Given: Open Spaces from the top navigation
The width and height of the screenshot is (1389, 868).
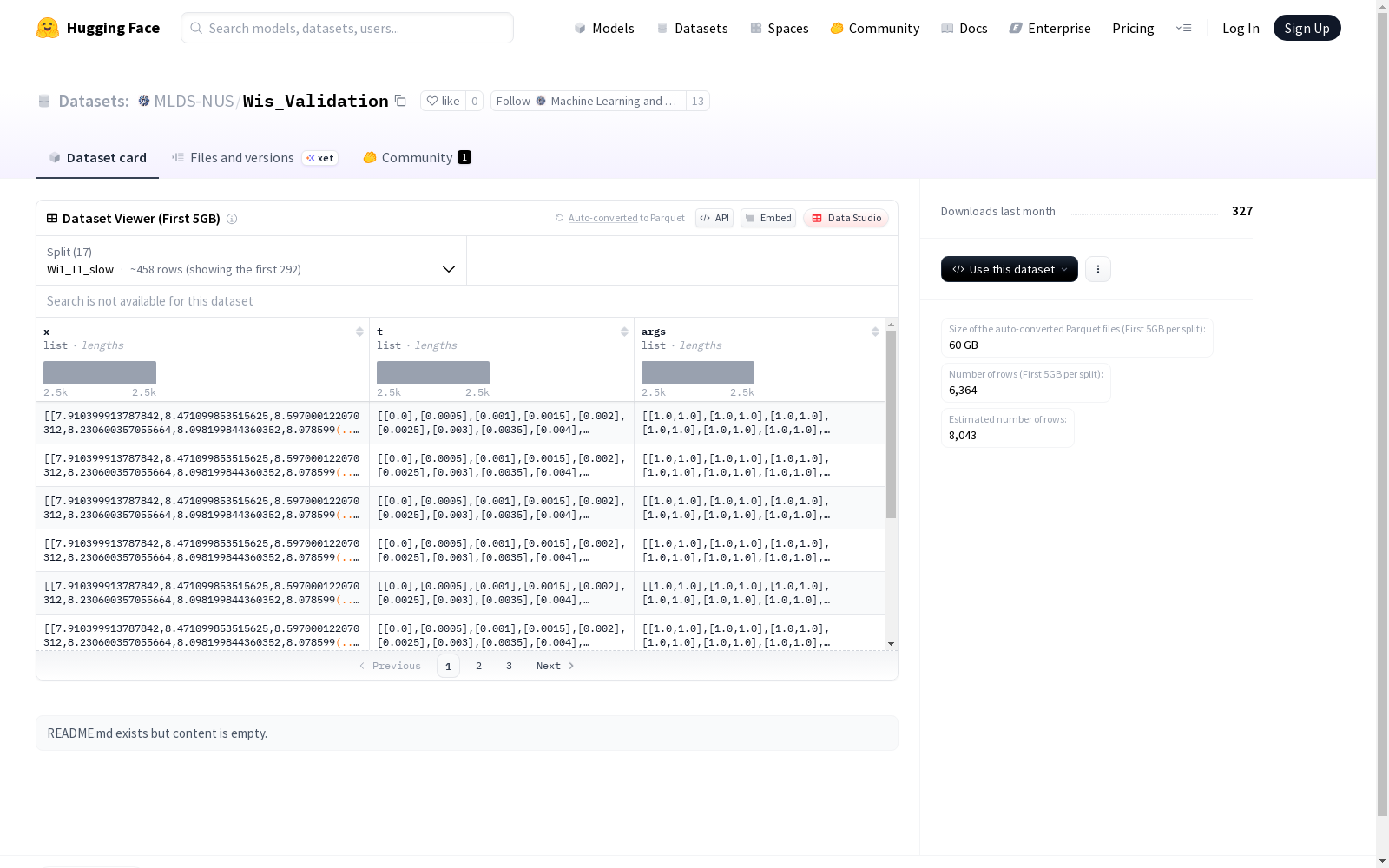Looking at the screenshot, I should coord(779,28).
